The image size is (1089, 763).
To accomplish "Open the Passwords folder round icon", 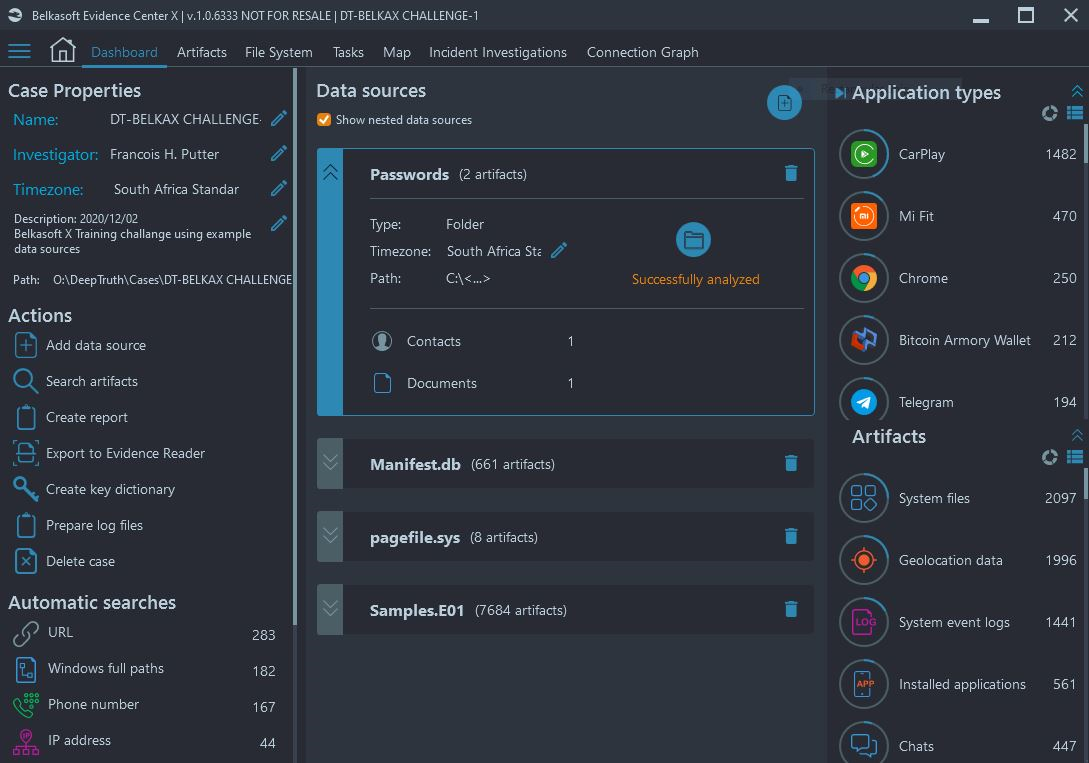I will tap(693, 240).
